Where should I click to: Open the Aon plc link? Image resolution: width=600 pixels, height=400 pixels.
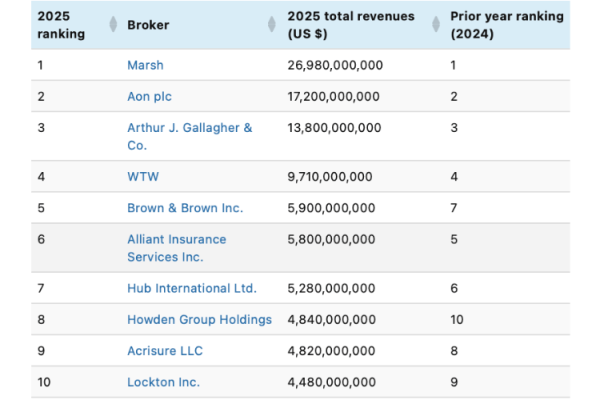(x=150, y=96)
